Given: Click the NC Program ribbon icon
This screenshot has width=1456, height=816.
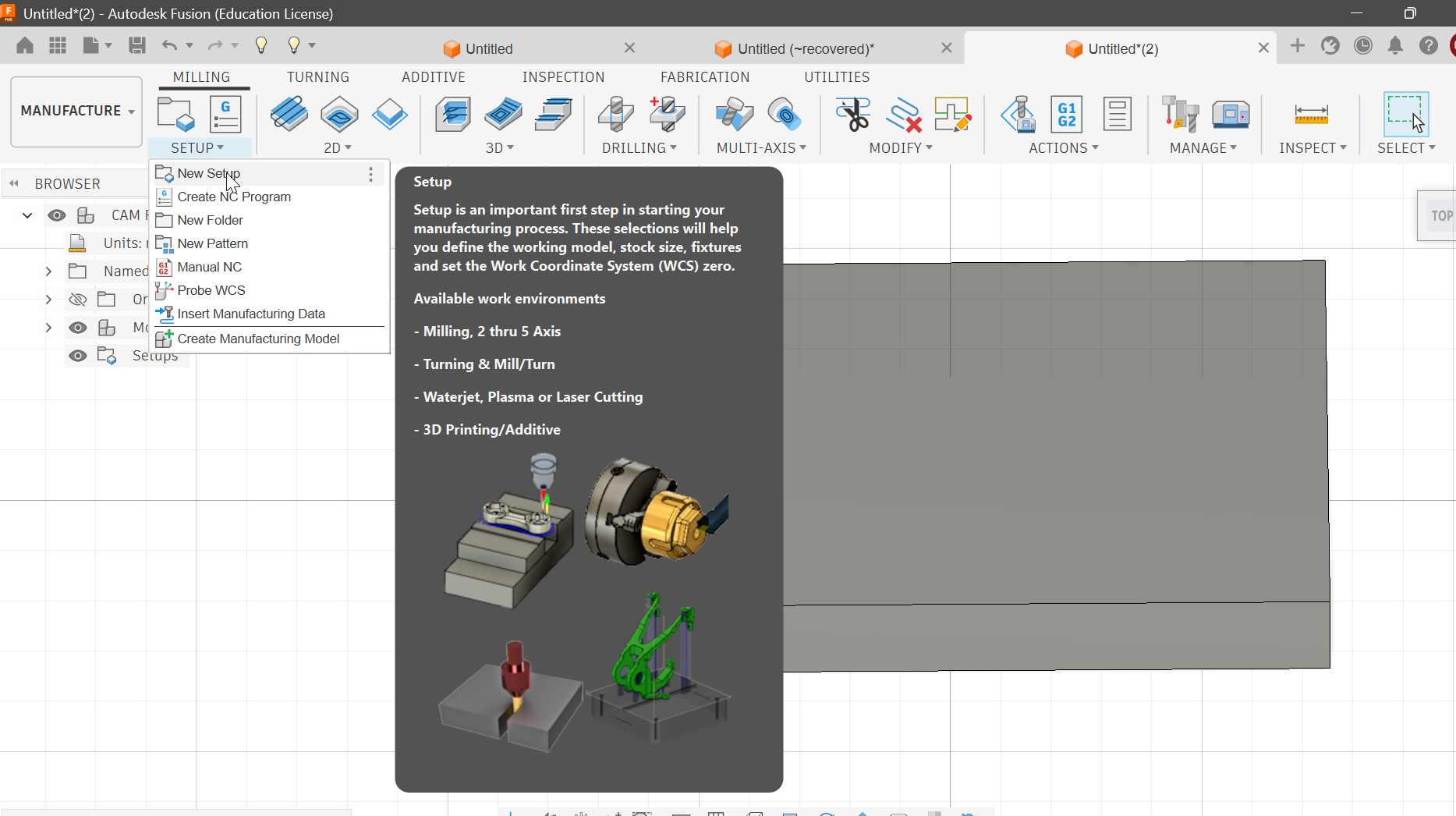Looking at the screenshot, I should coord(226,114).
